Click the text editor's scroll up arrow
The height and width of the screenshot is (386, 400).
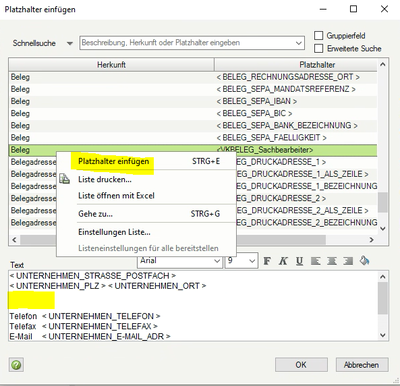click(383, 277)
